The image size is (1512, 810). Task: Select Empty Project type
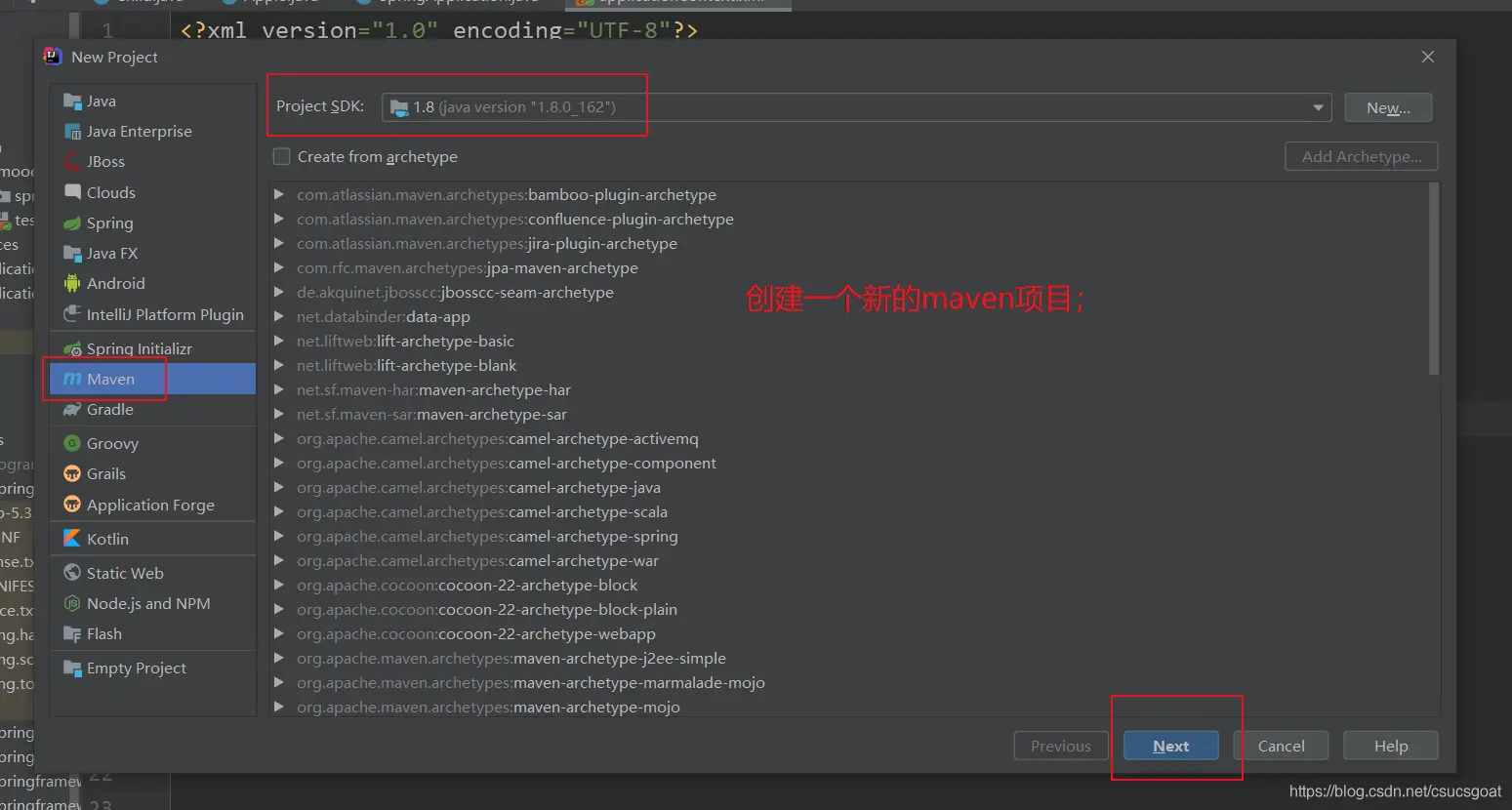click(153, 668)
